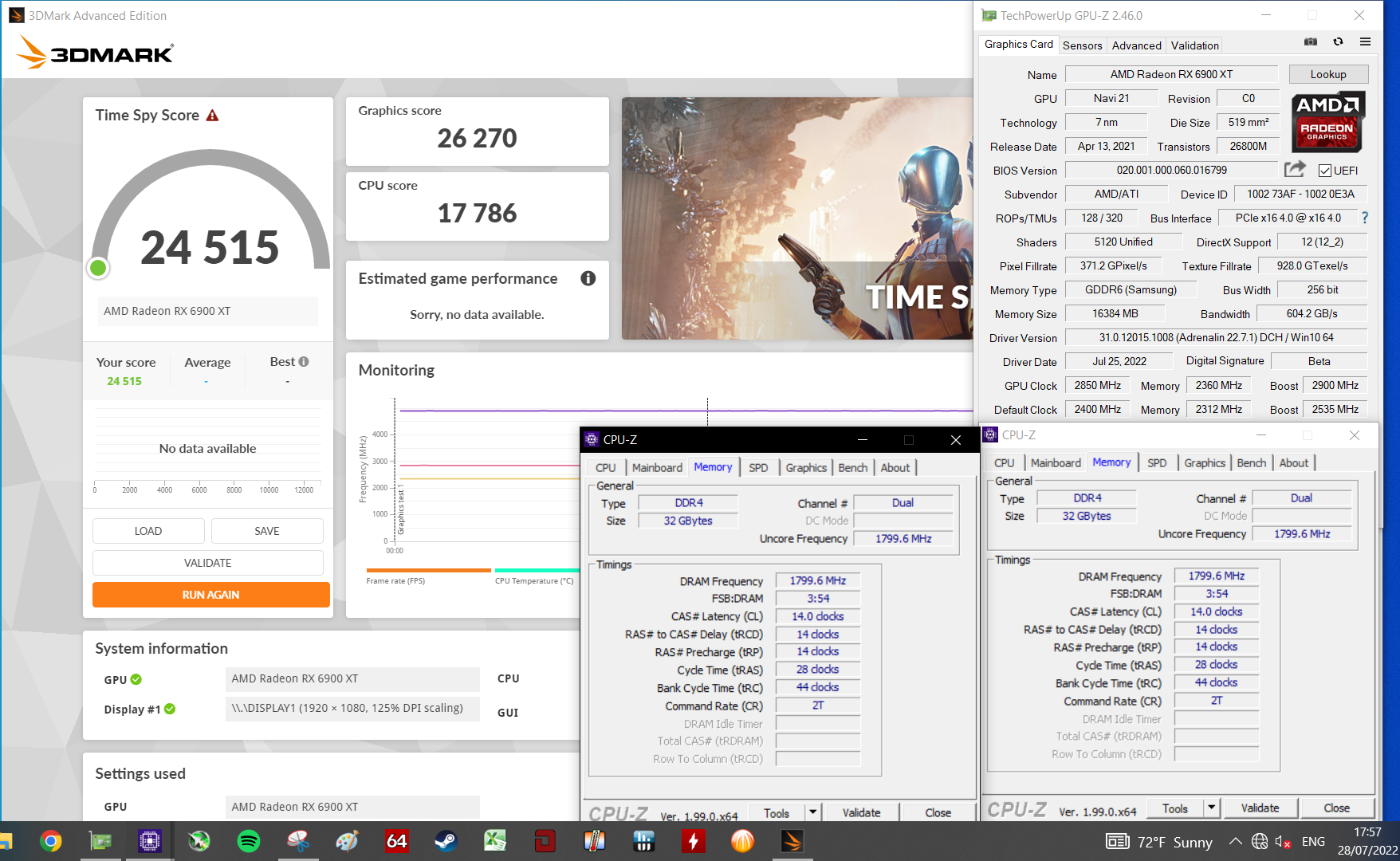Click the Steam icon in the taskbar
1400x861 pixels.
click(446, 841)
